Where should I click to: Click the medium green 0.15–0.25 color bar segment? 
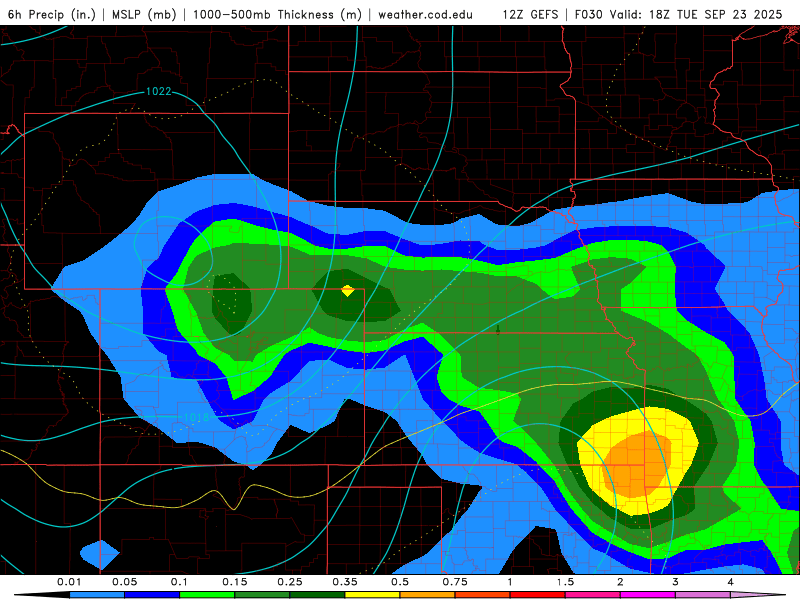click(262, 595)
